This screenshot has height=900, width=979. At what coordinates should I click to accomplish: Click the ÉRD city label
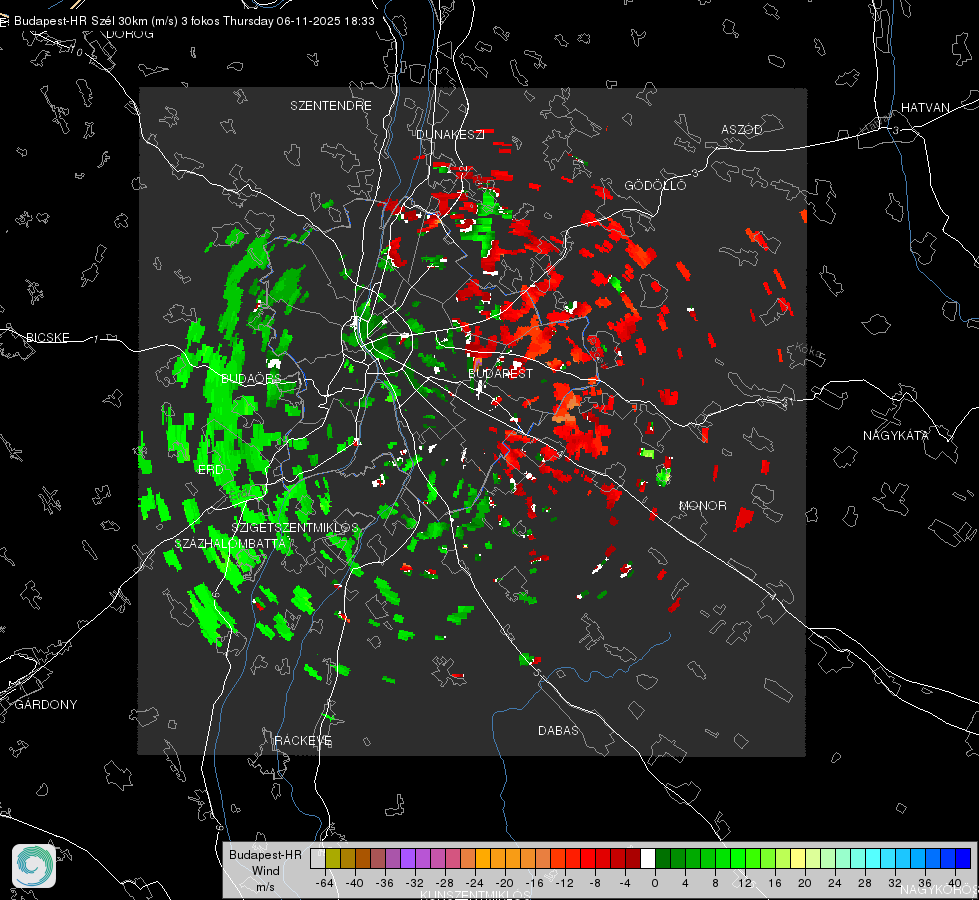pyautogui.click(x=210, y=469)
